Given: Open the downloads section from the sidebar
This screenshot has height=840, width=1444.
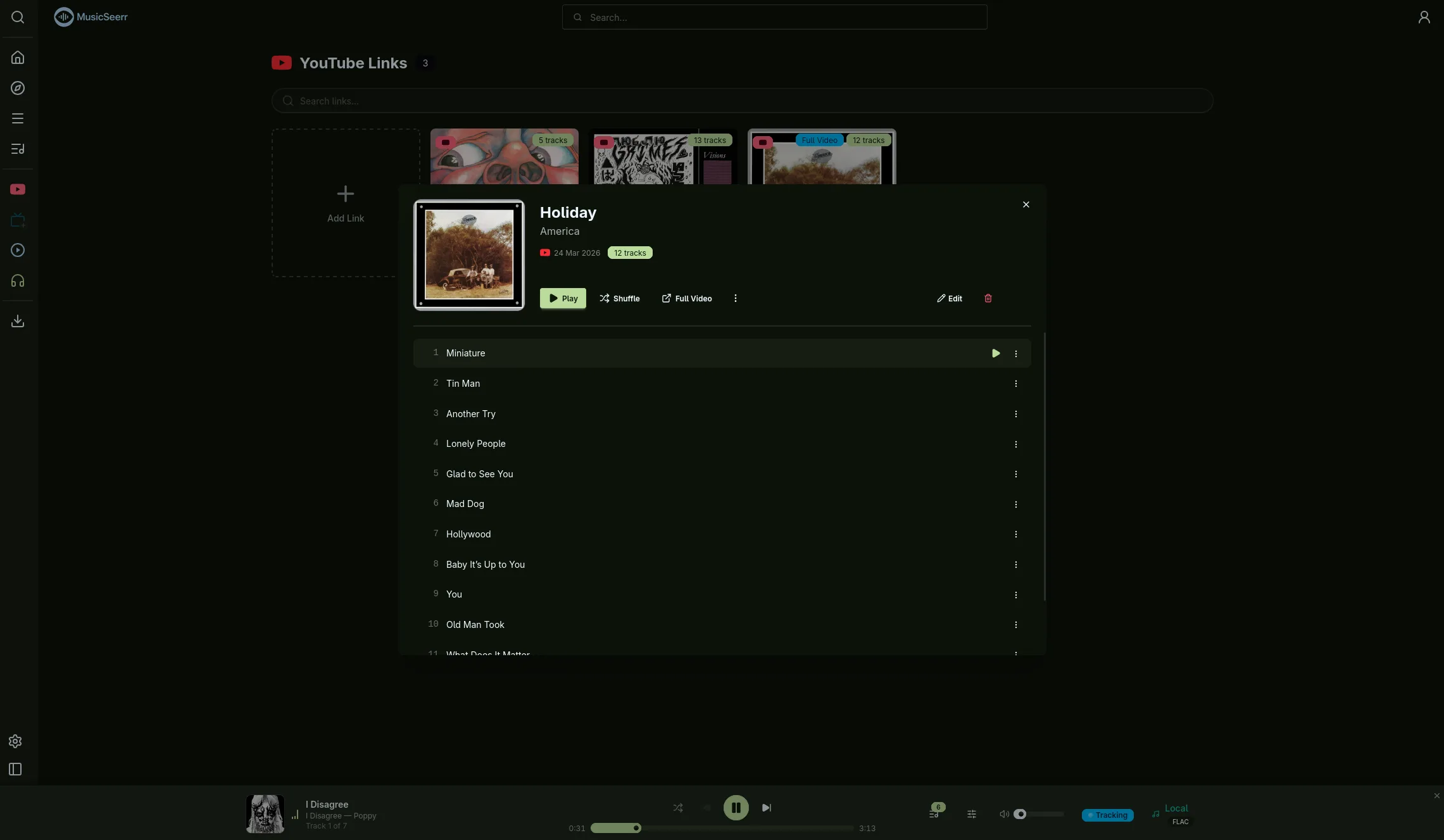Looking at the screenshot, I should [x=17, y=320].
